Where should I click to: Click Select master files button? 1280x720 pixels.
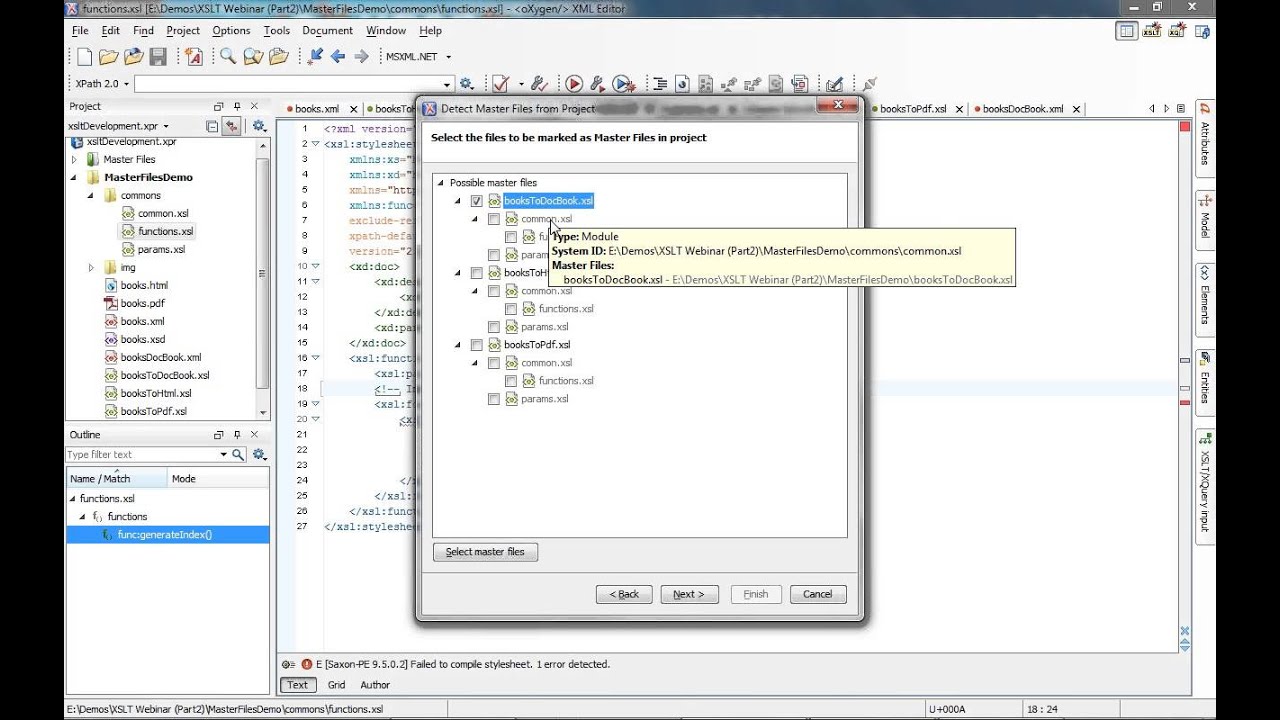485,552
